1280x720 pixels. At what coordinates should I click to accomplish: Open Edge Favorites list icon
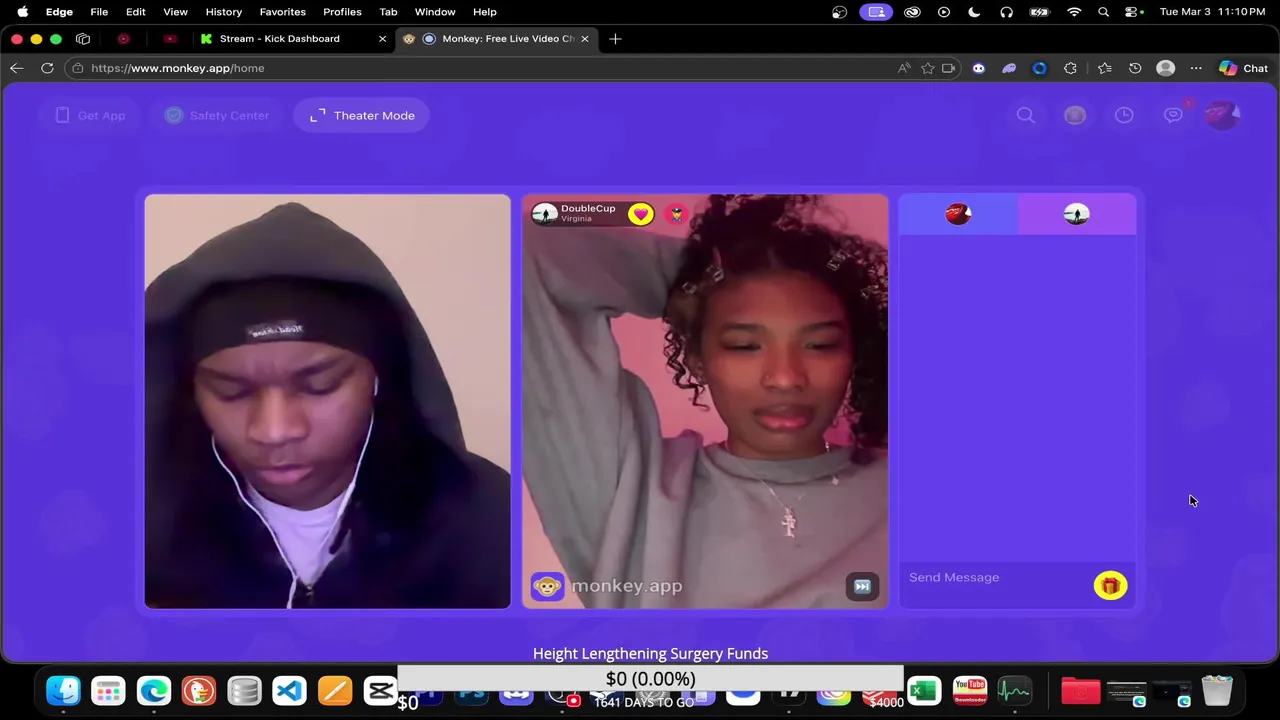coord(1104,68)
